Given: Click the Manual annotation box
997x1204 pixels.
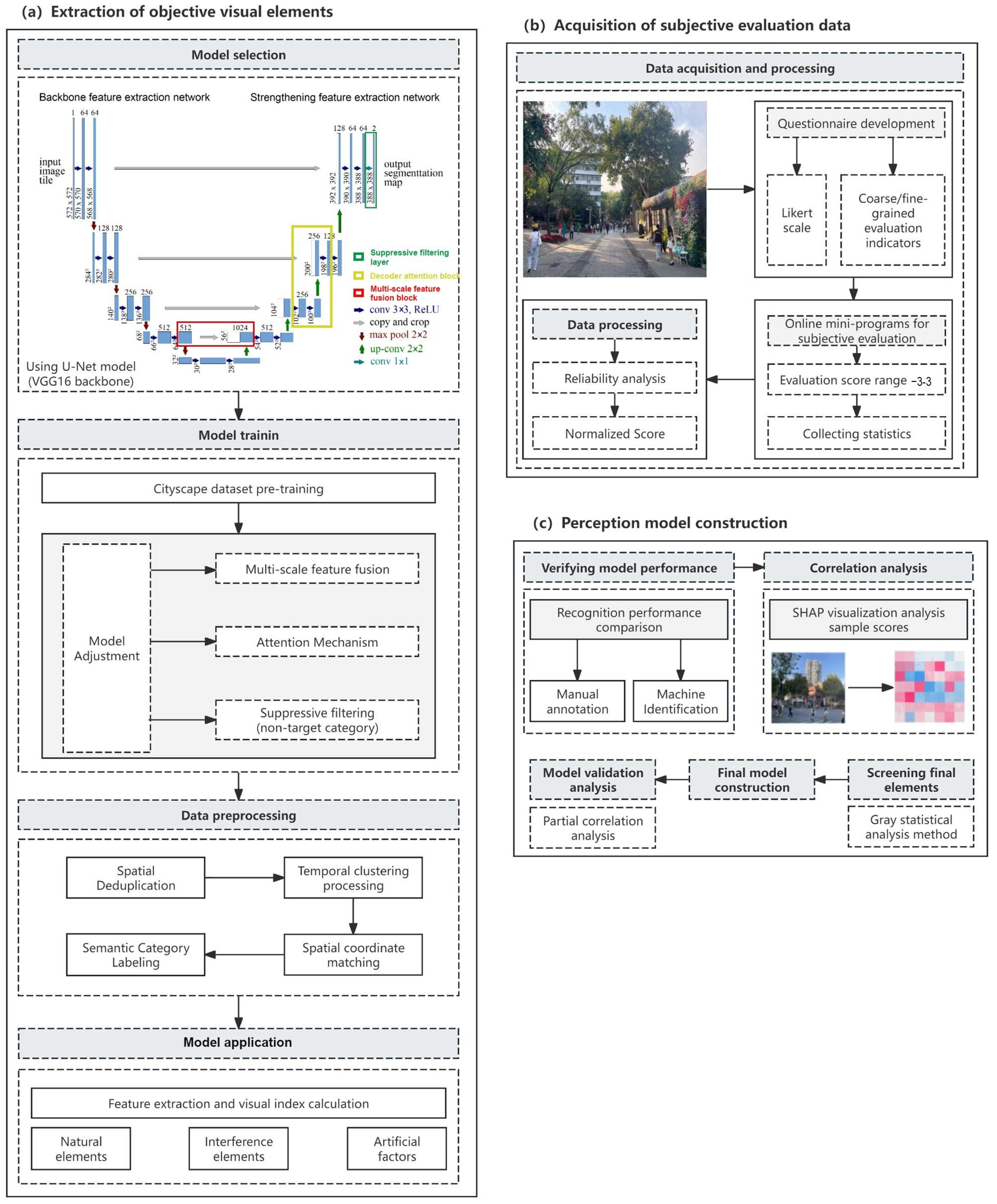Looking at the screenshot, I should (x=577, y=701).
